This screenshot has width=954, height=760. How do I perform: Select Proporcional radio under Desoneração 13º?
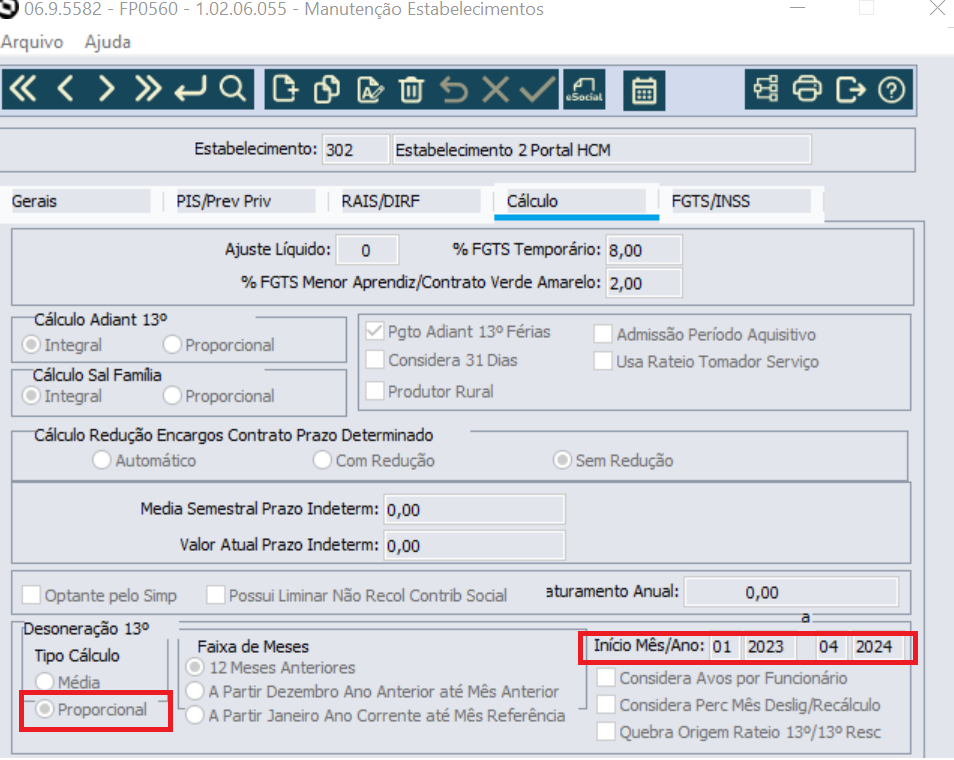45,710
